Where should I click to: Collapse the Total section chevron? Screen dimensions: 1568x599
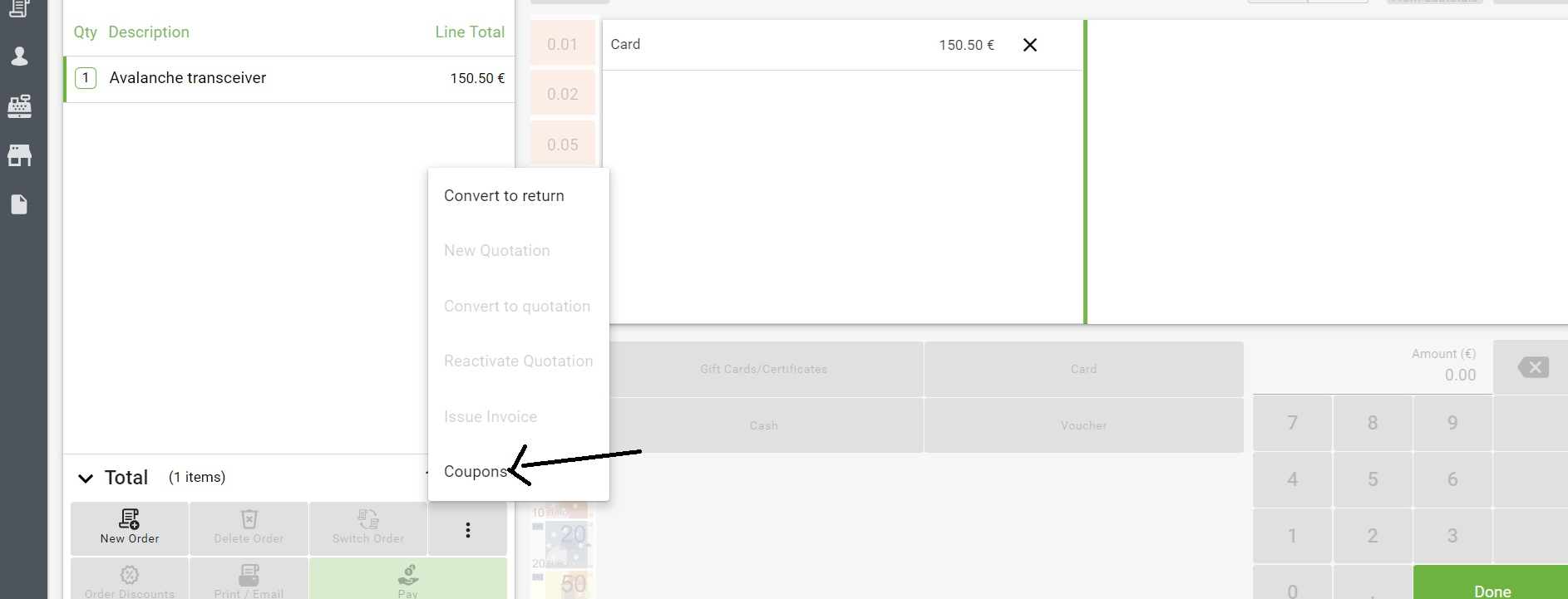point(85,478)
